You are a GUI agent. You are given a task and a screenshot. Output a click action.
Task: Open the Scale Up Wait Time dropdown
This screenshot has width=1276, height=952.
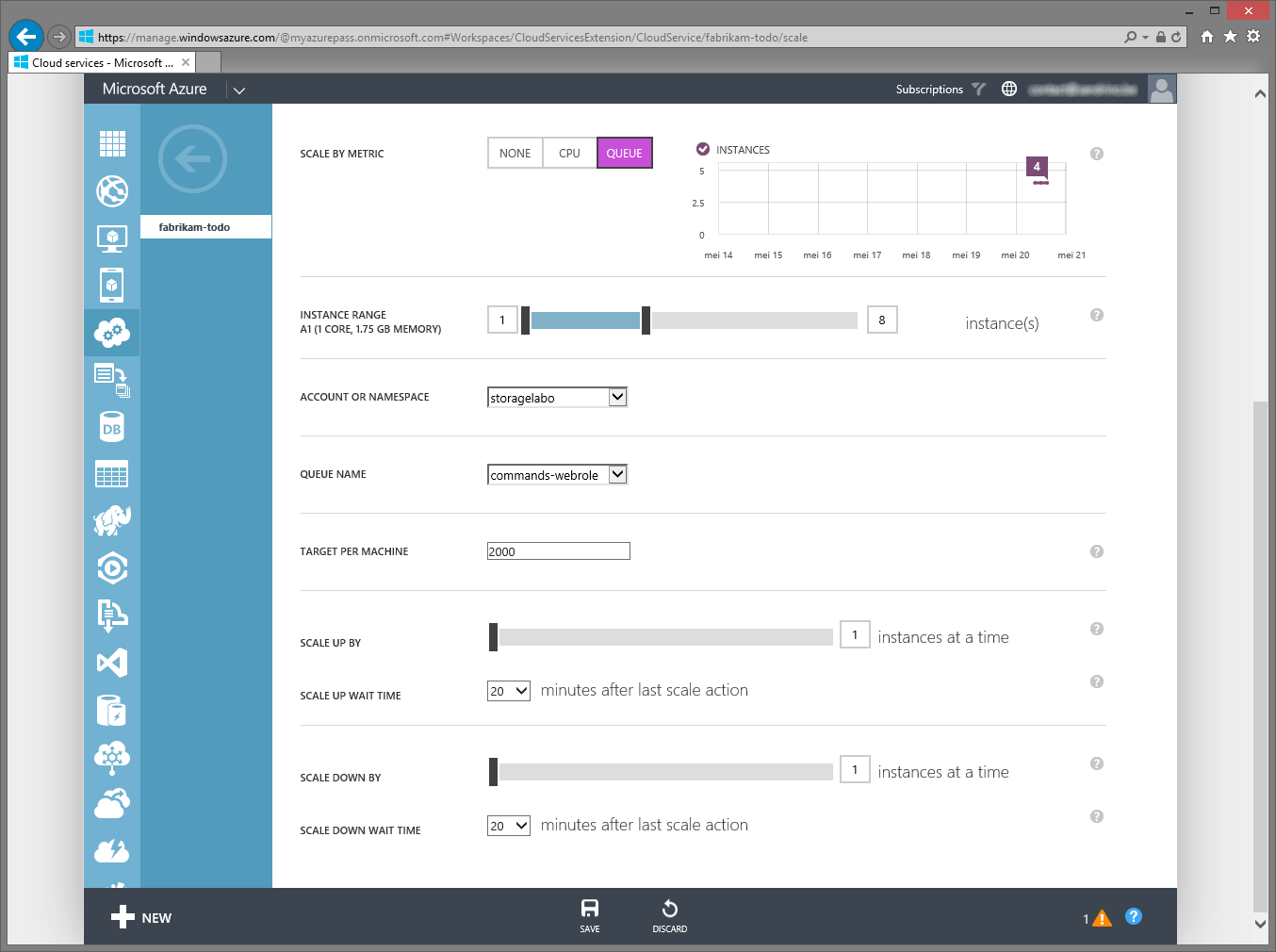[x=509, y=690]
